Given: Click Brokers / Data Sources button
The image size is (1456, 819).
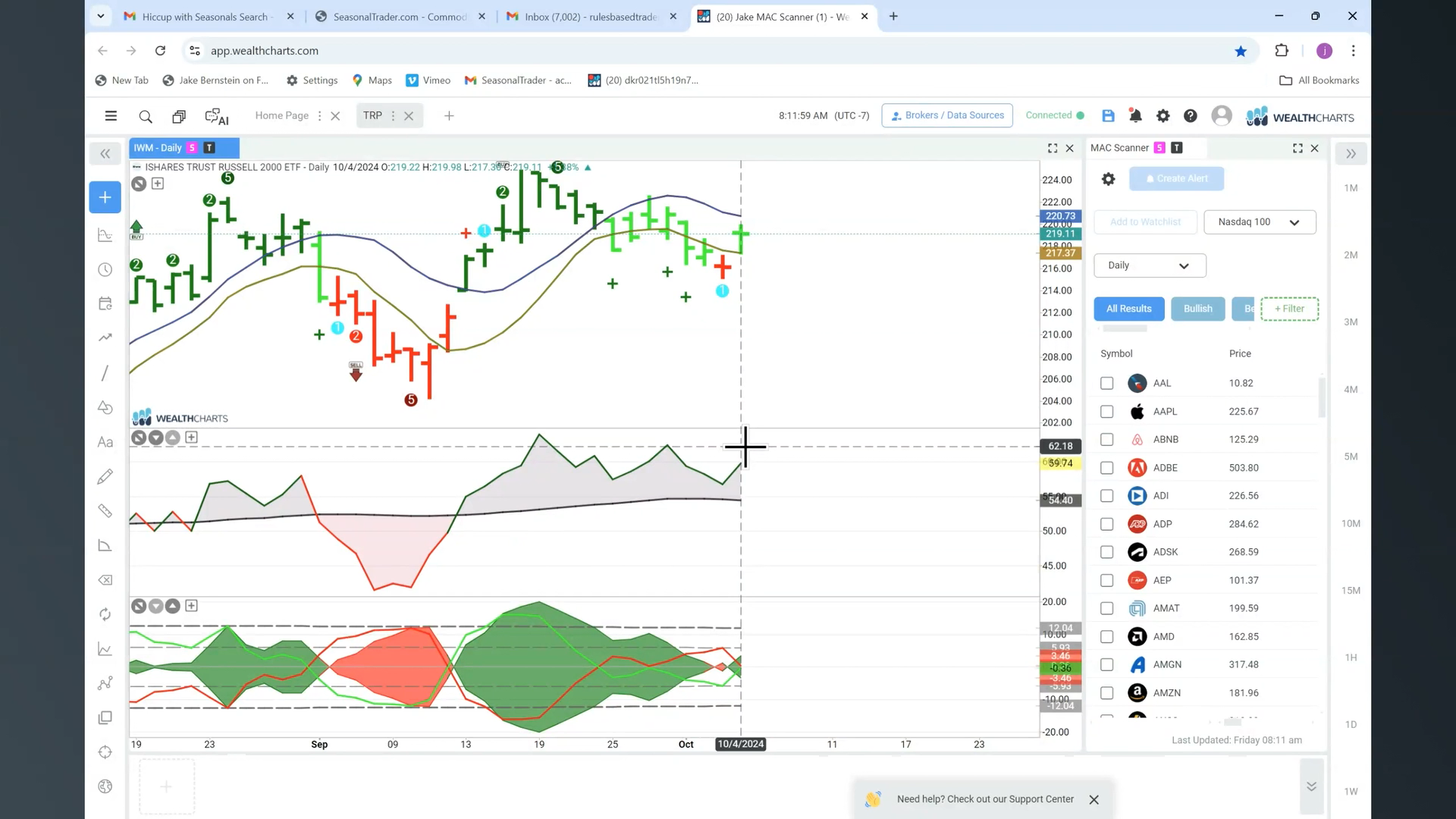Looking at the screenshot, I should pos(947,115).
